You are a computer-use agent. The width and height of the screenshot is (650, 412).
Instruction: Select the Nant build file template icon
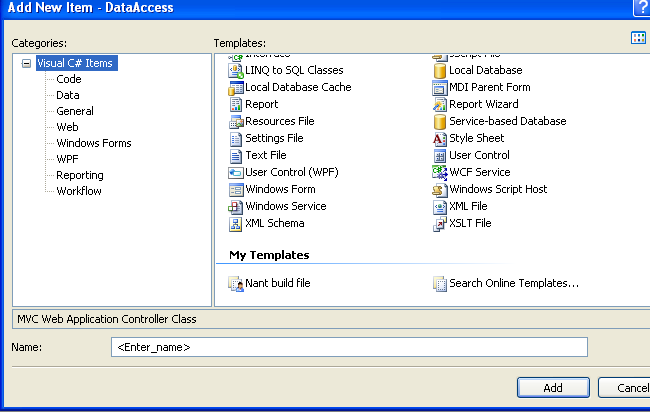click(235, 284)
